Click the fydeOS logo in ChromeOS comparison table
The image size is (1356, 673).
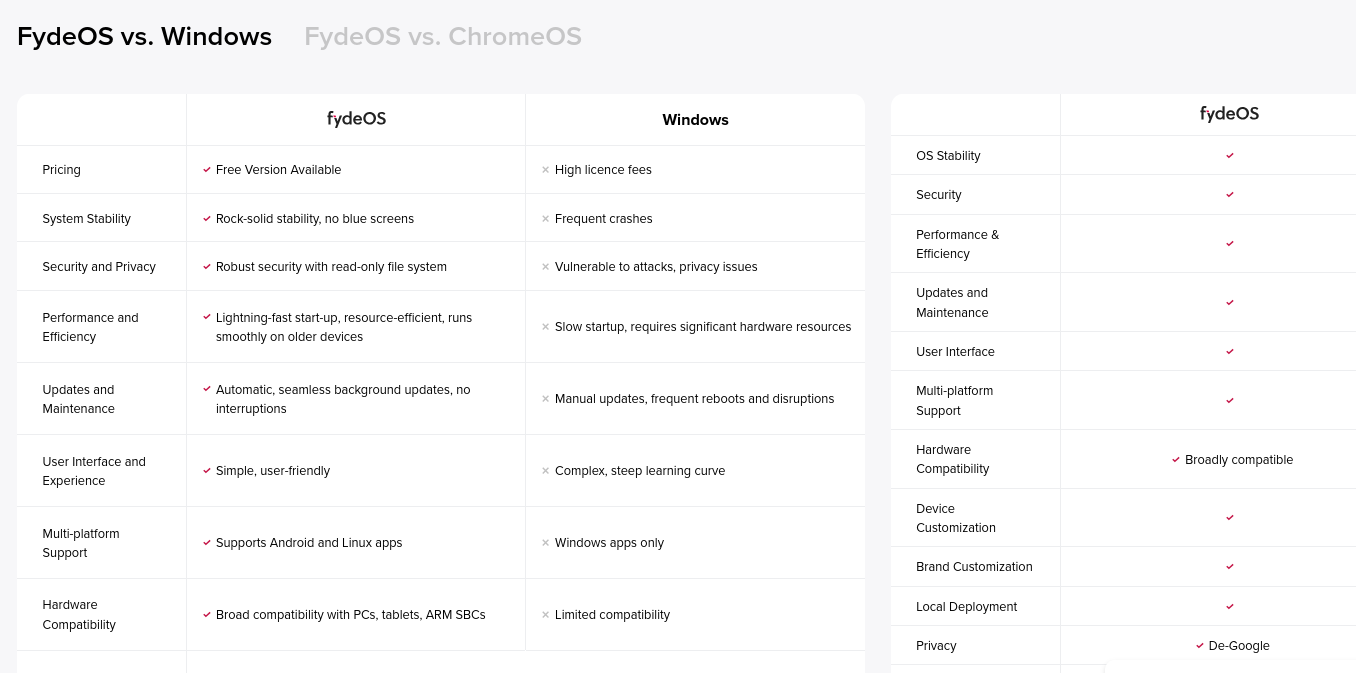[x=1229, y=114]
